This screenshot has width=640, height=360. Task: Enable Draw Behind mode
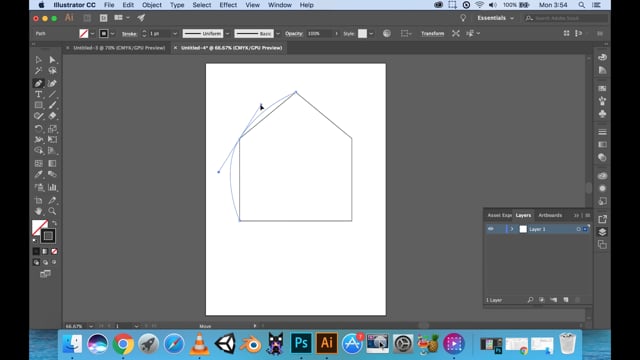45,262
